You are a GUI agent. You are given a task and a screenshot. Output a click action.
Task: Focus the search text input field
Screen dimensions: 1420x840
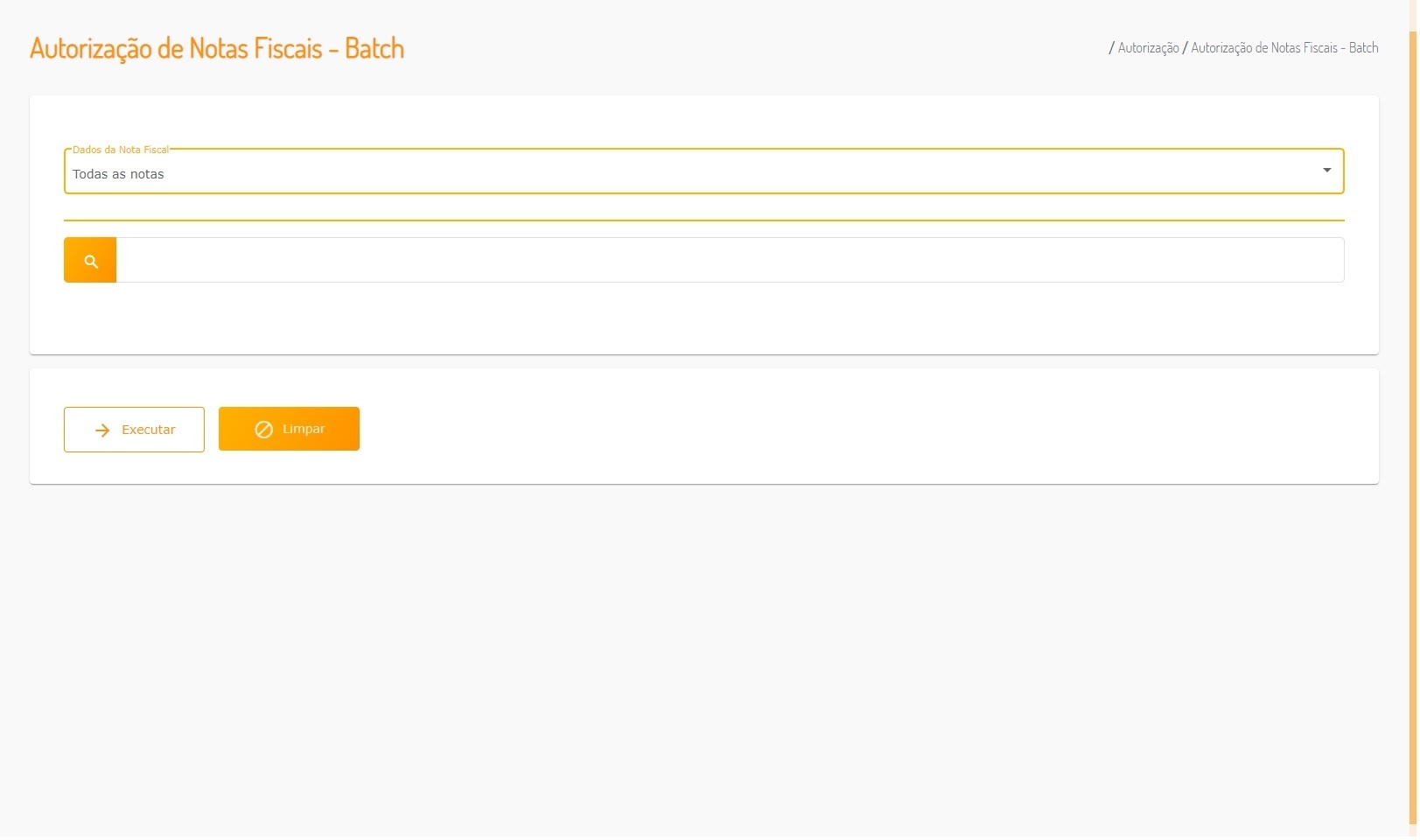point(730,261)
